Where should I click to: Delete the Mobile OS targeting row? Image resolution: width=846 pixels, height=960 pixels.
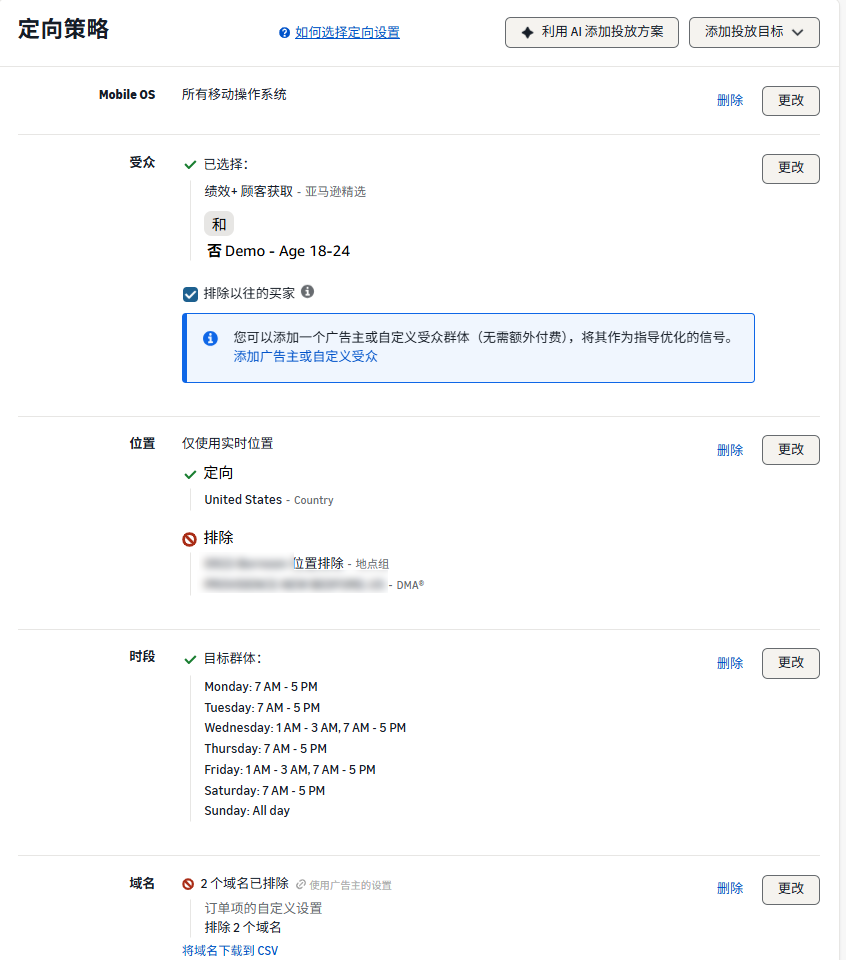(x=730, y=100)
